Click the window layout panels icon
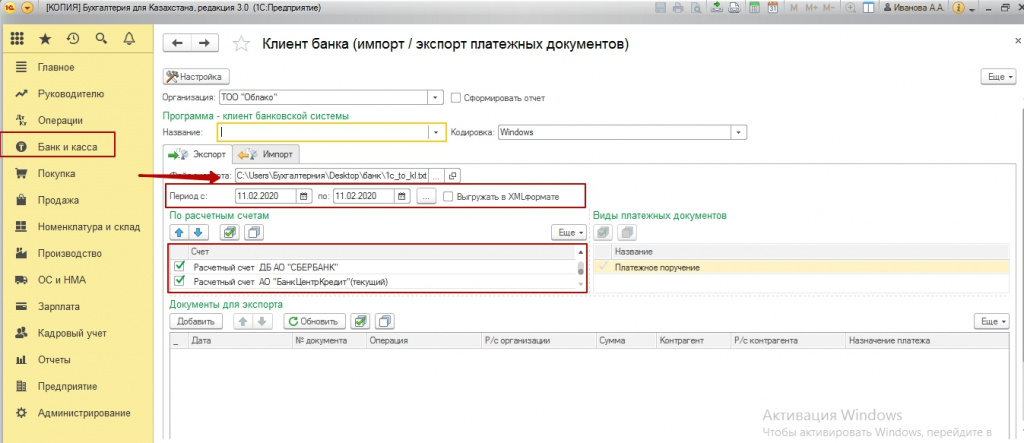Screen dimensions: 1024x443 coord(869,8)
